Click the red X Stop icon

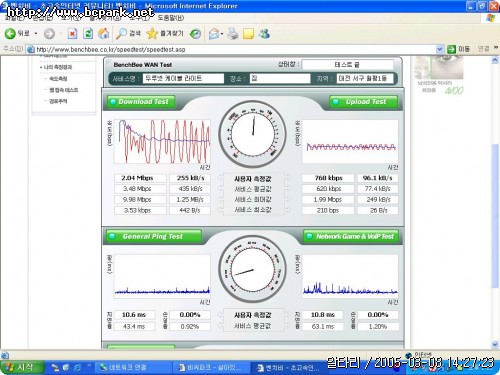tap(72, 33)
